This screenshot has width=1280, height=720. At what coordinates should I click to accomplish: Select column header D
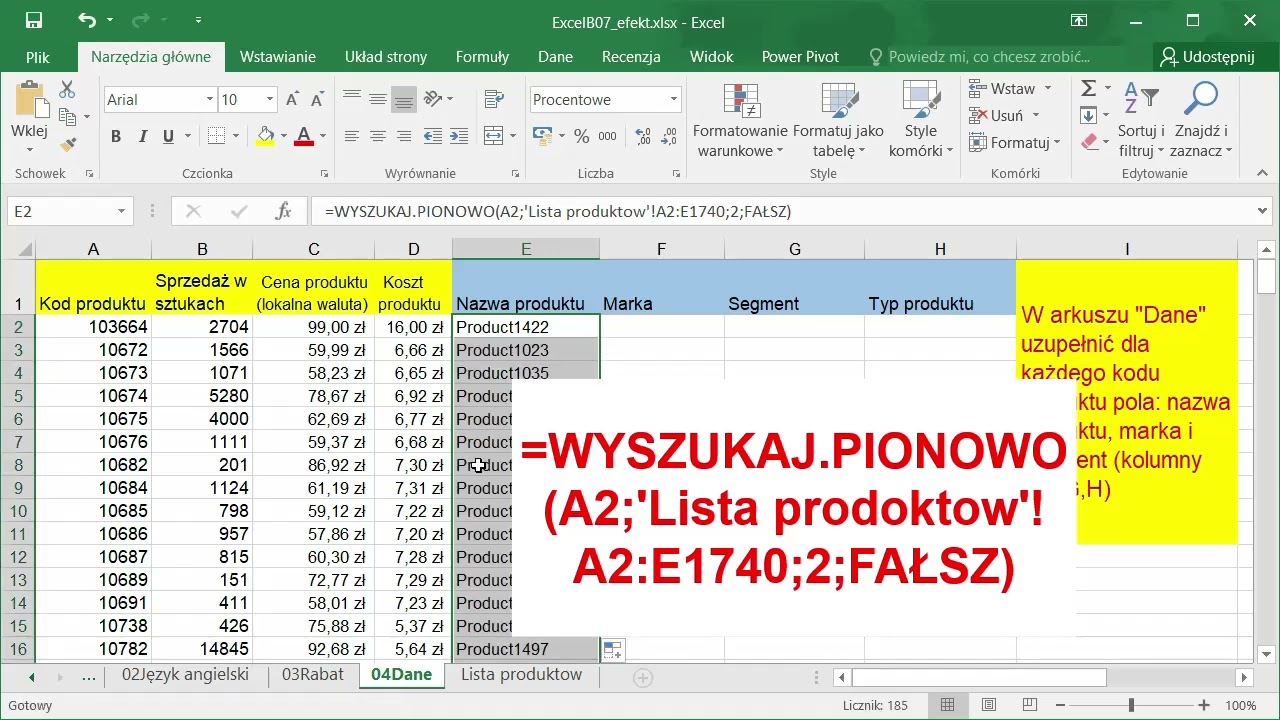click(x=413, y=249)
